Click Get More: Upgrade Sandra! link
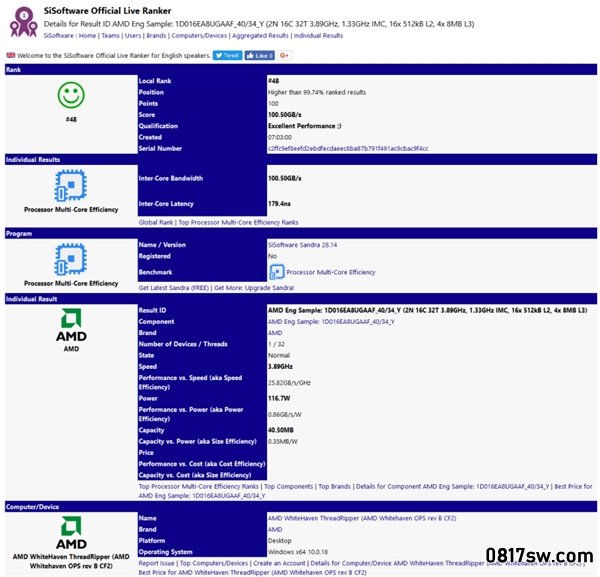Screen dimensions: 600x577 [254, 288]
